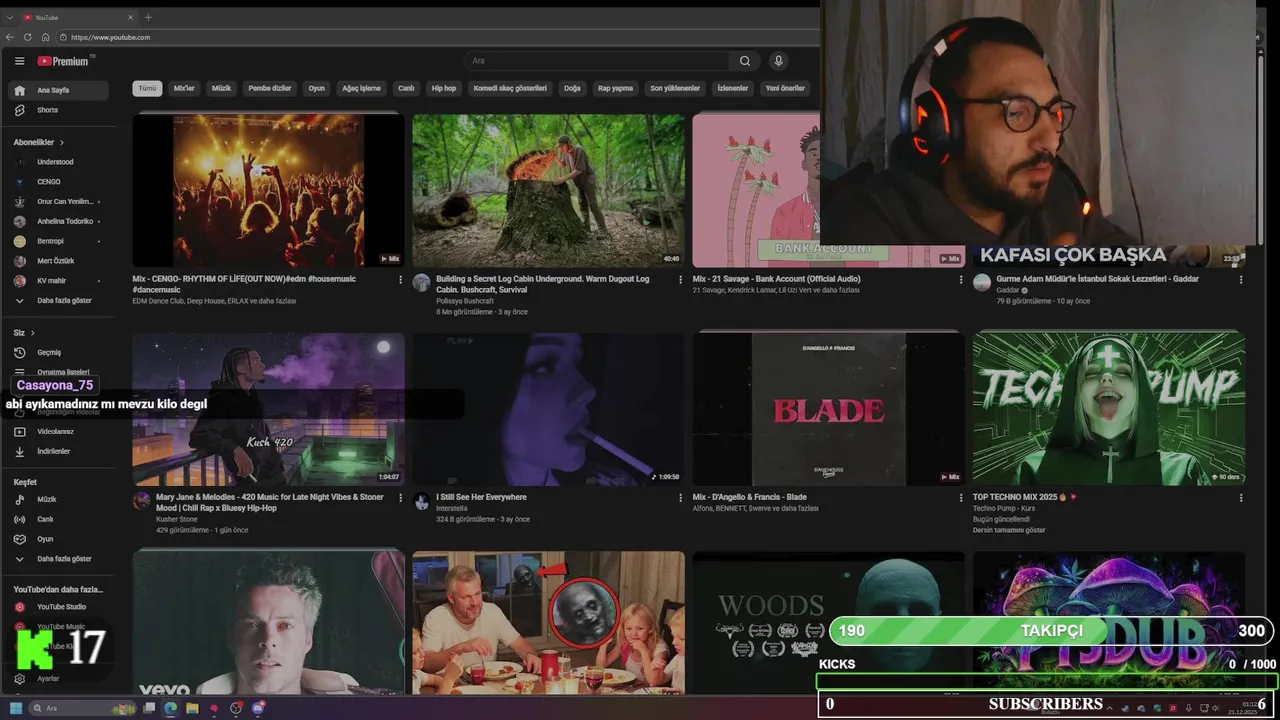Open Edge browser on taskbar
1280x720 pixels.
coord(170,708)
